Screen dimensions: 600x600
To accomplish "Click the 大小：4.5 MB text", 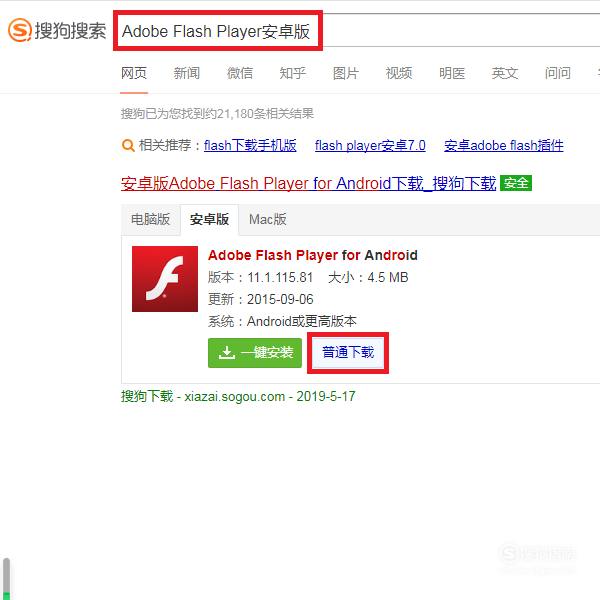I will [368, 277].
